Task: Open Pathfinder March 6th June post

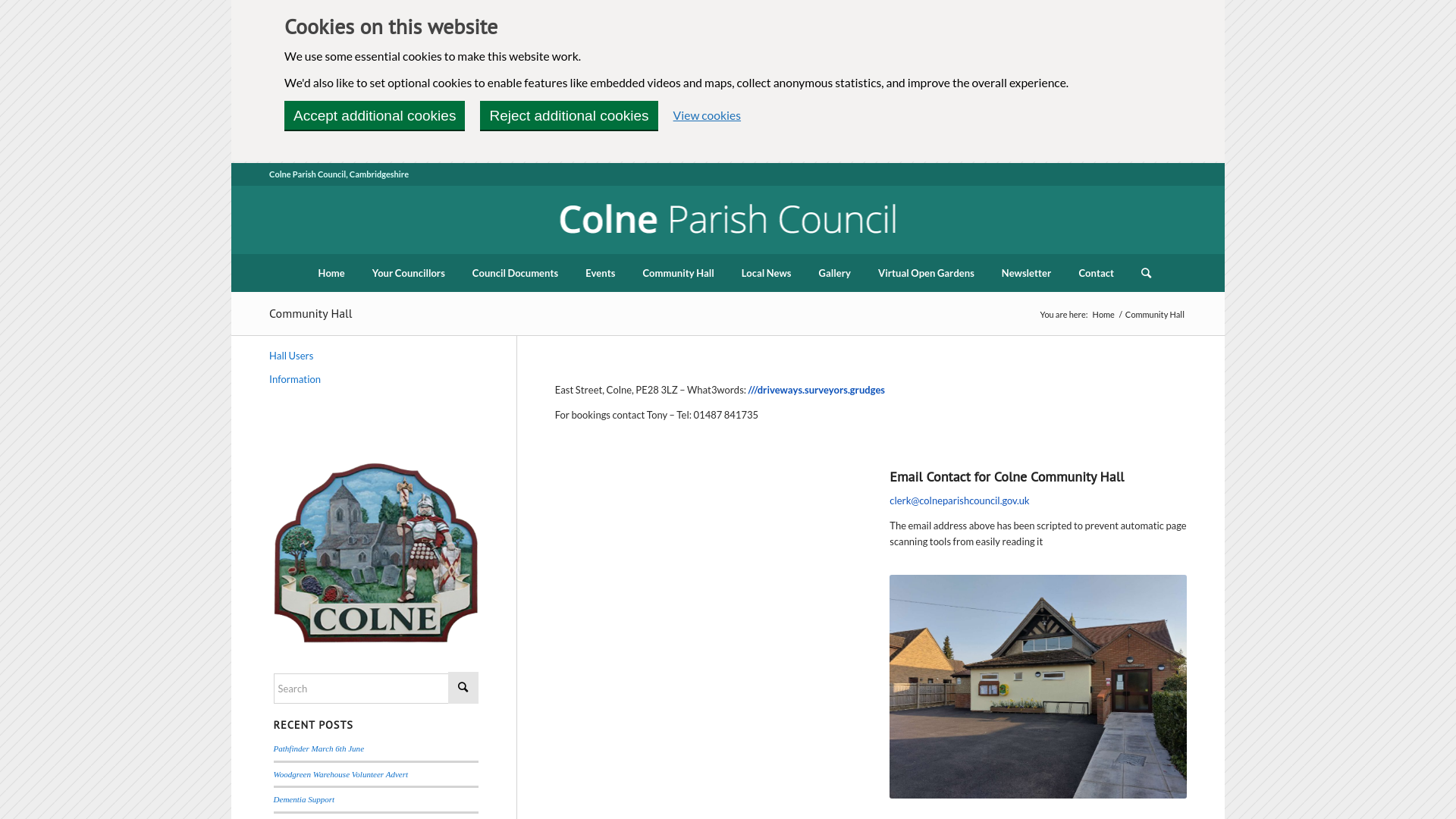Action: [318, 748]
